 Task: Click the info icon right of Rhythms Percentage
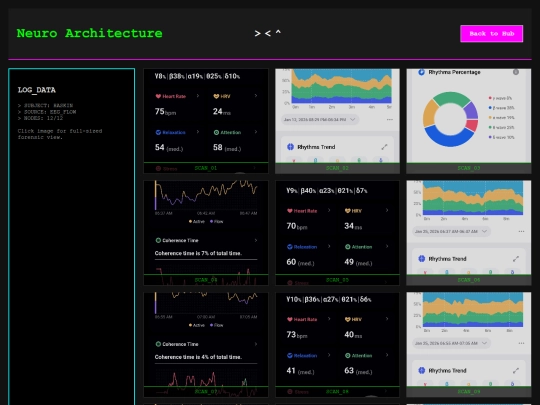tap(516, 72)
